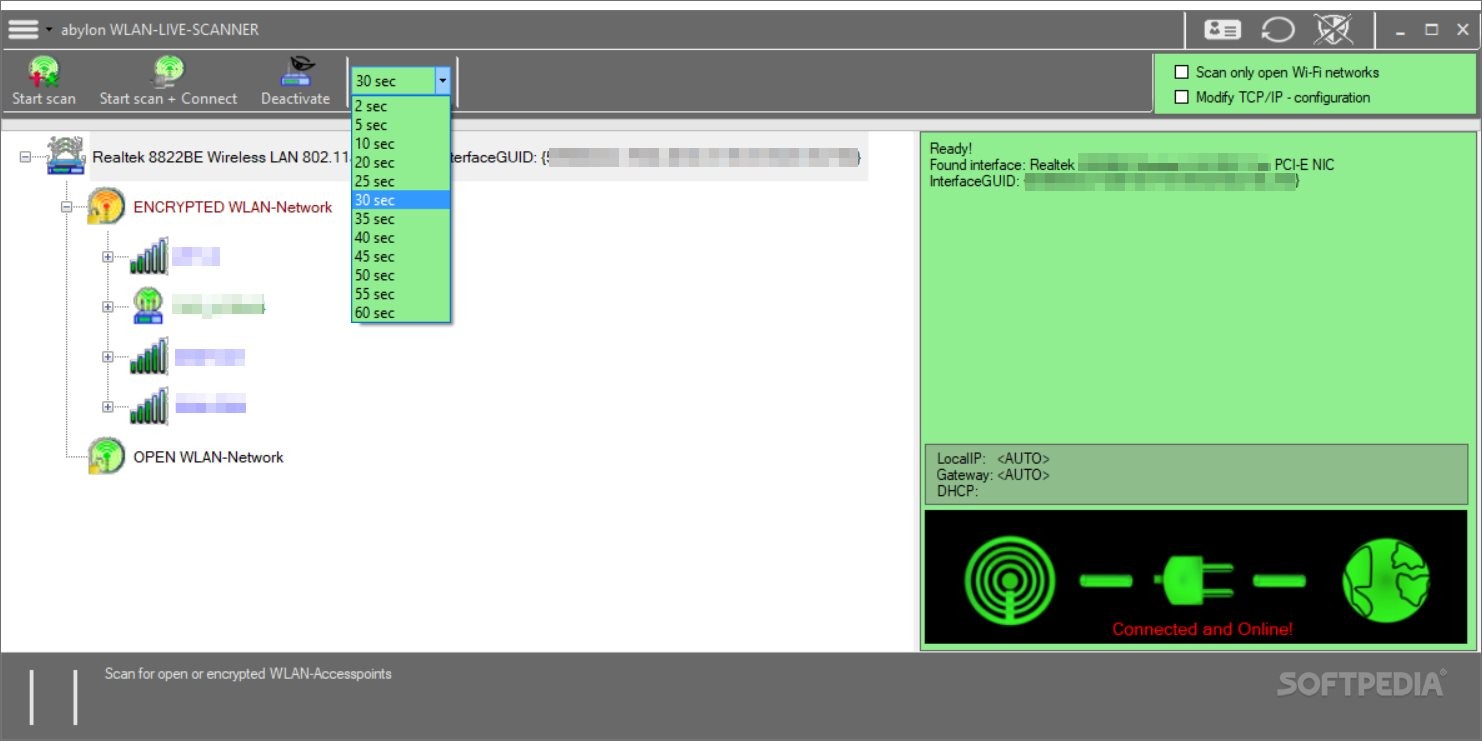Screen dimensions: 1482x741
Task: Click the circular refresh icon
Action: tap(1277, 30)
